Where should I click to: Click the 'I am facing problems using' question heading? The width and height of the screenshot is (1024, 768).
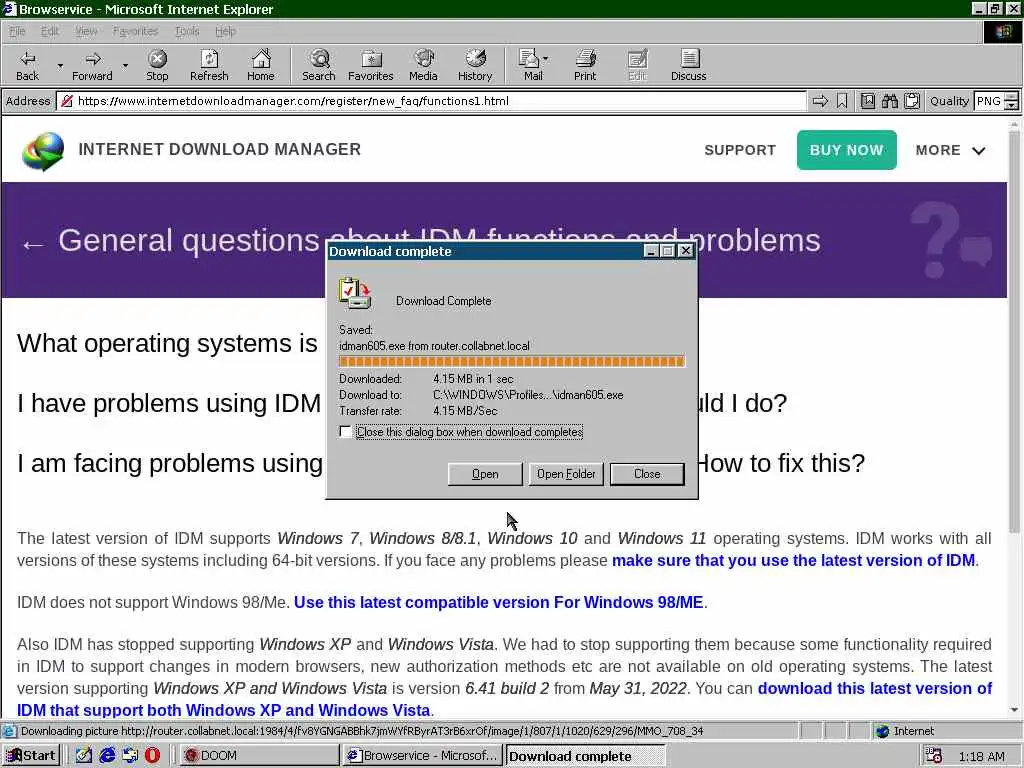pyautogui.click(x=170, y=464)
